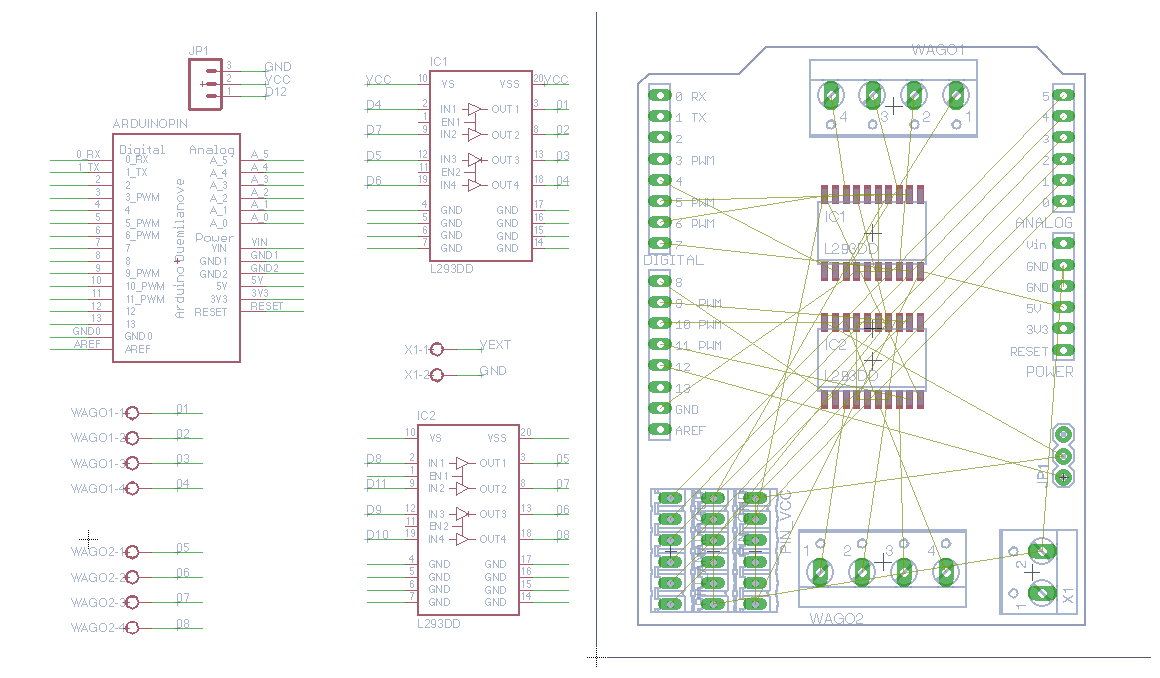Select the IC1 name label in schematic
Screen dimensions: 1160x678
click(x=439, y=61)
